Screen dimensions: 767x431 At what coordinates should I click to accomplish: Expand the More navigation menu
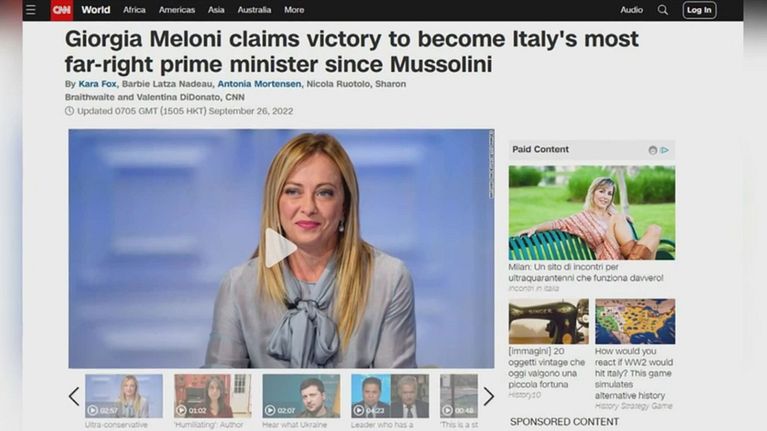294,10
